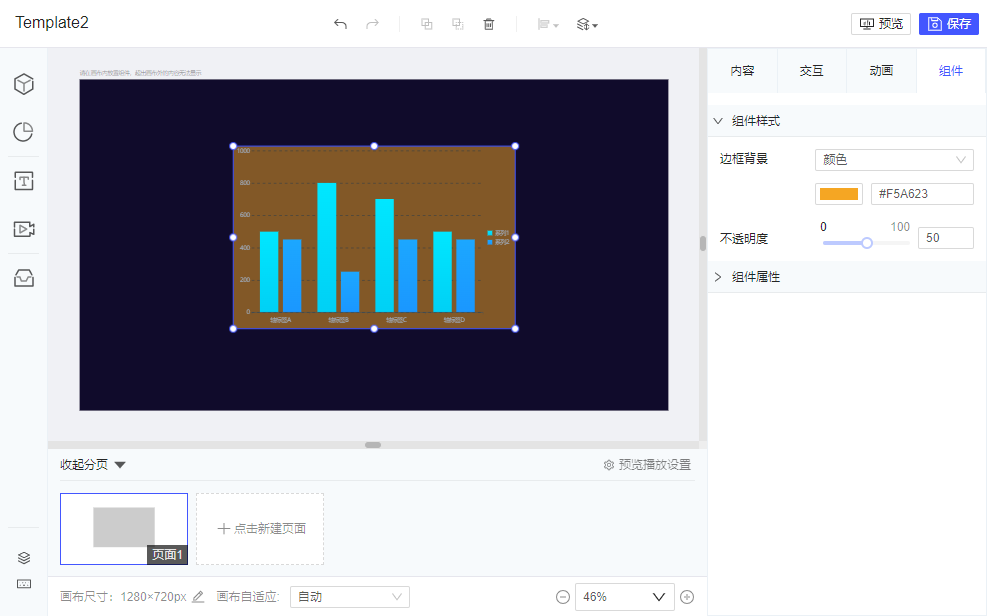
Task: Click the bottom-right resize handle of the chart
Action: point(516,328)
